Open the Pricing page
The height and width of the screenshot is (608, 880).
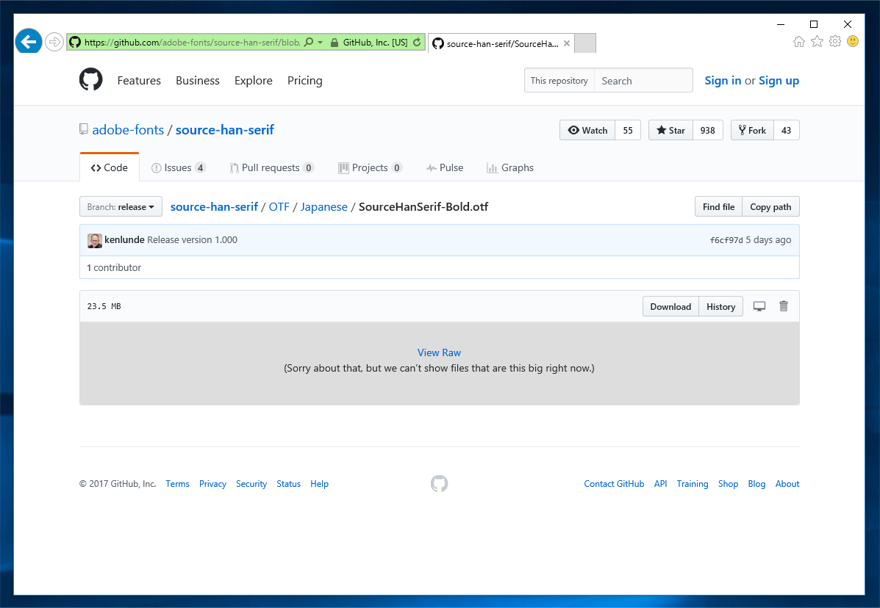tap(305, 80)
